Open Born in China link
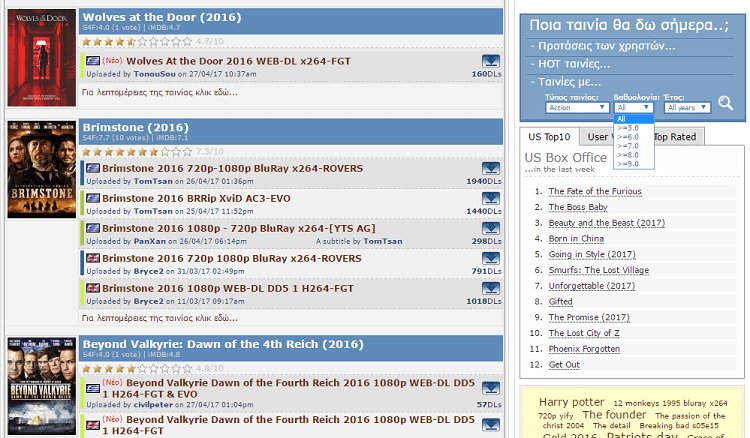 (x=576, y=239)
